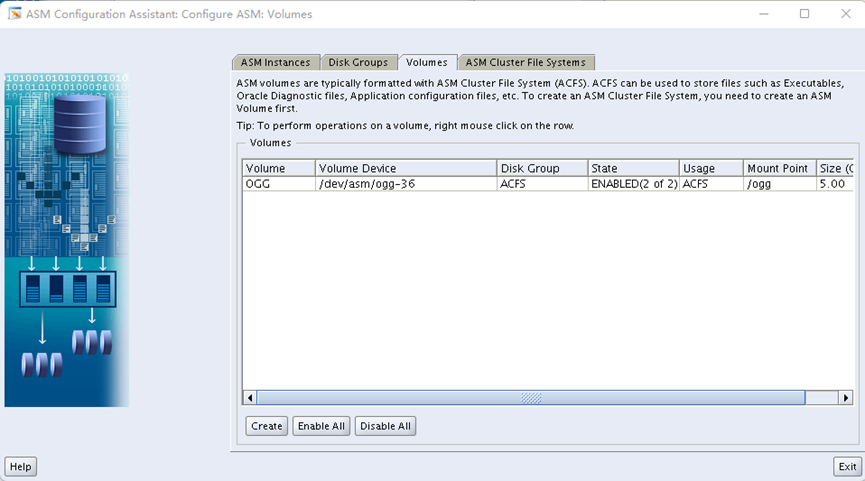The image size is (865, 481).
Task: Sort by the Volume column header
Action: tap(279, 168)
